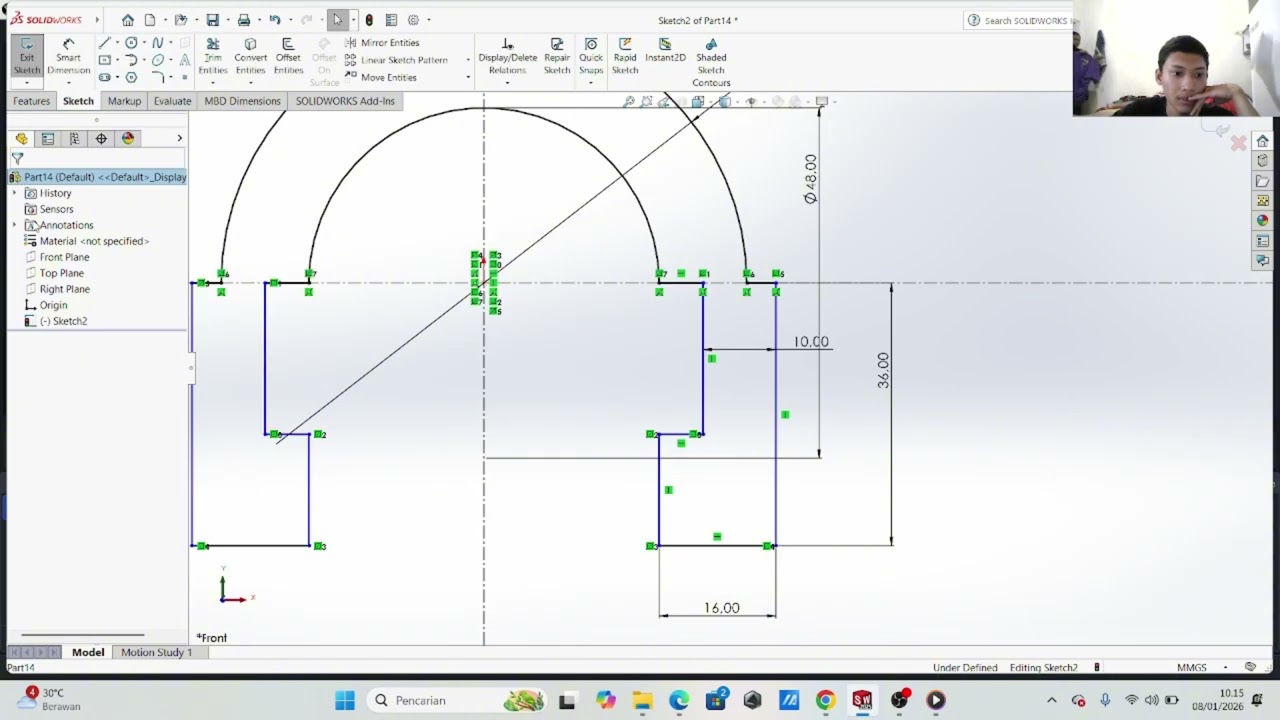The height and width of the screenshot is (720, 1280).
Task: Create a New document
Action: pyautogui.click(x=150, y=20)
